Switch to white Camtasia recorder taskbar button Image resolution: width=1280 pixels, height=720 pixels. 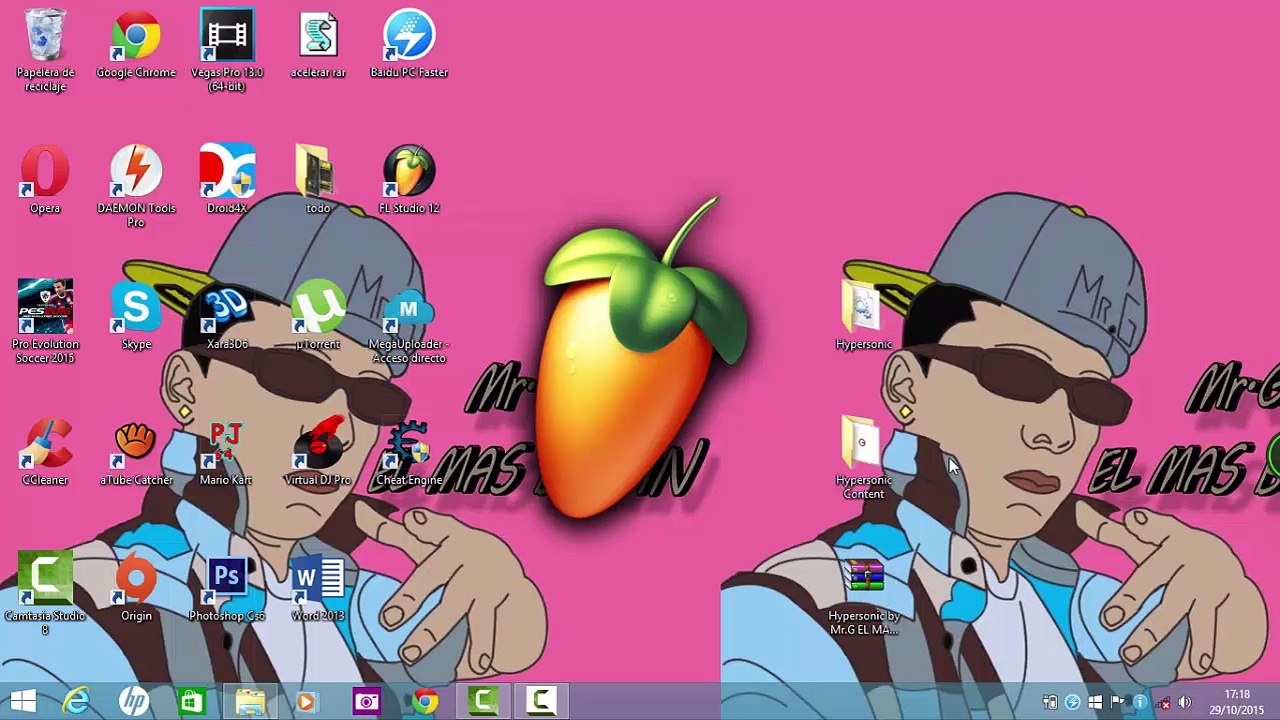tap(541, 701)
